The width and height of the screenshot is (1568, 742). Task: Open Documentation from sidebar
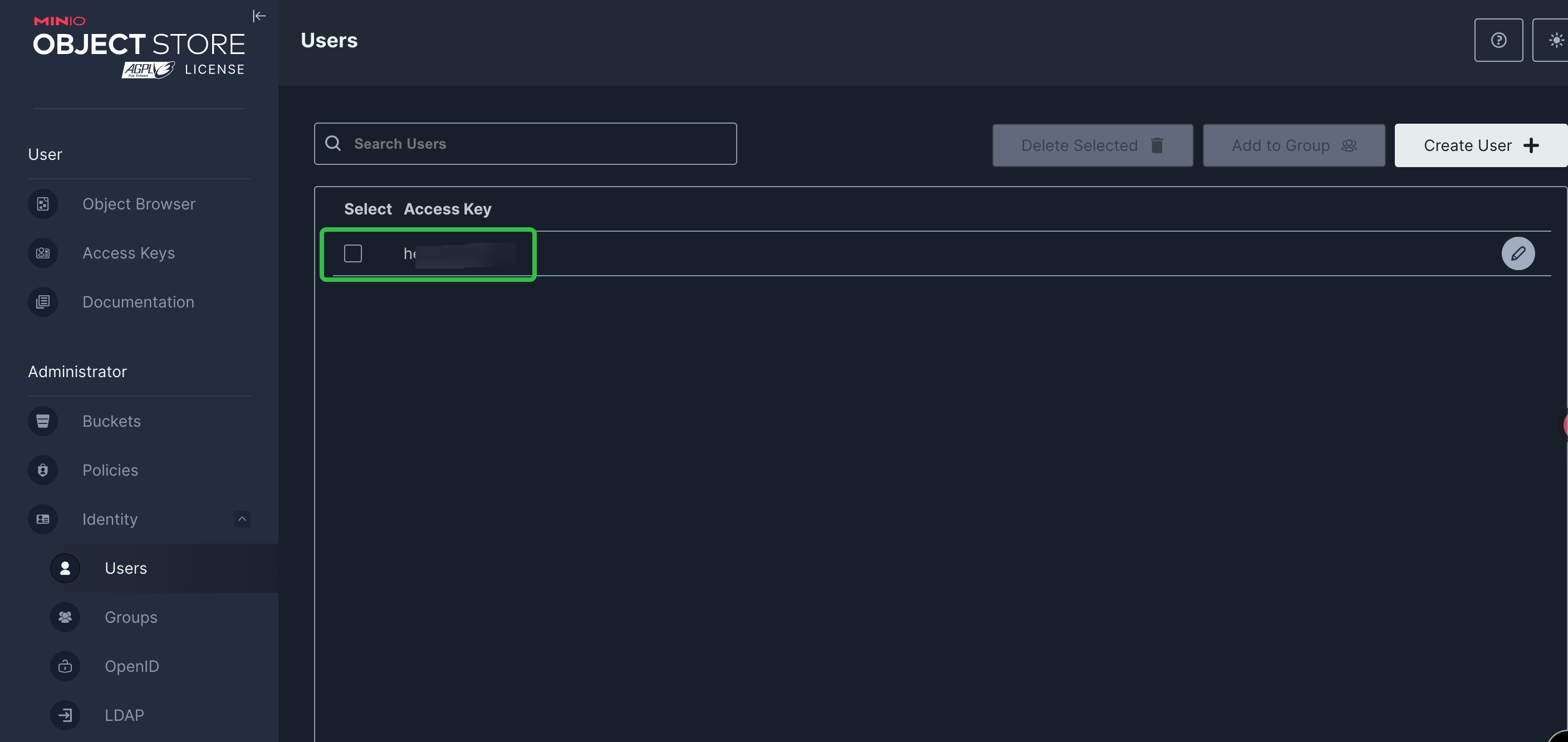[x=138, y=302]
